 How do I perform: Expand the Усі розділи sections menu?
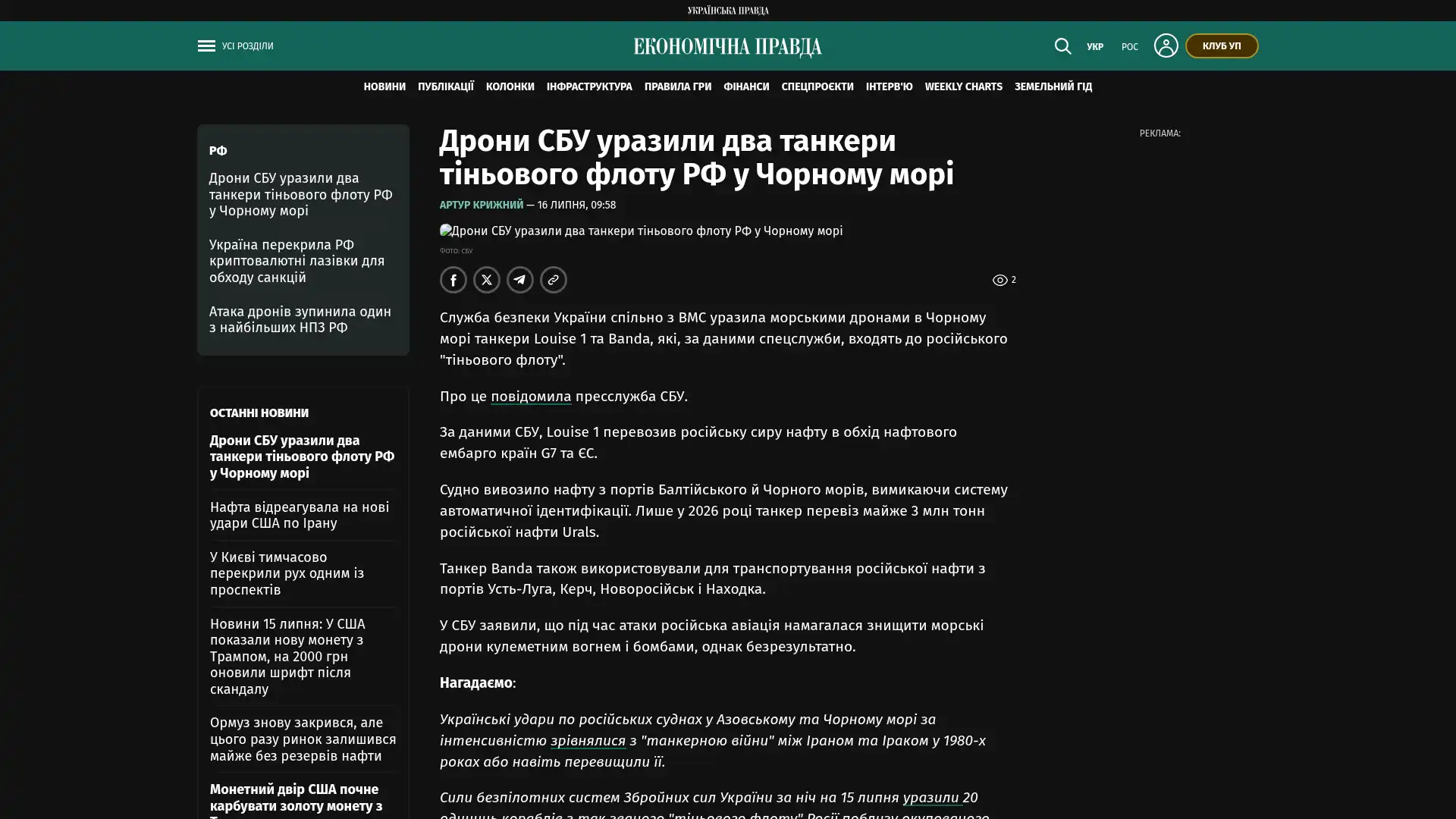[x=247, y=46]
